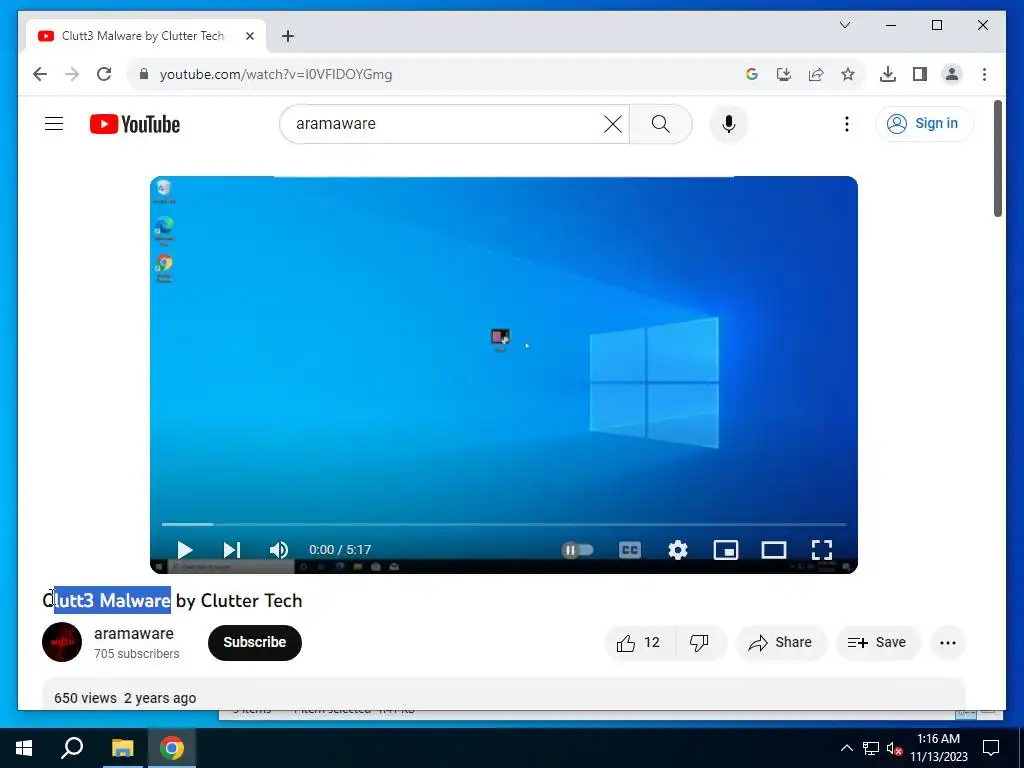Share this page from the address bar
The height and width of the screenshot is (768, 1024).
coord(816,74)
